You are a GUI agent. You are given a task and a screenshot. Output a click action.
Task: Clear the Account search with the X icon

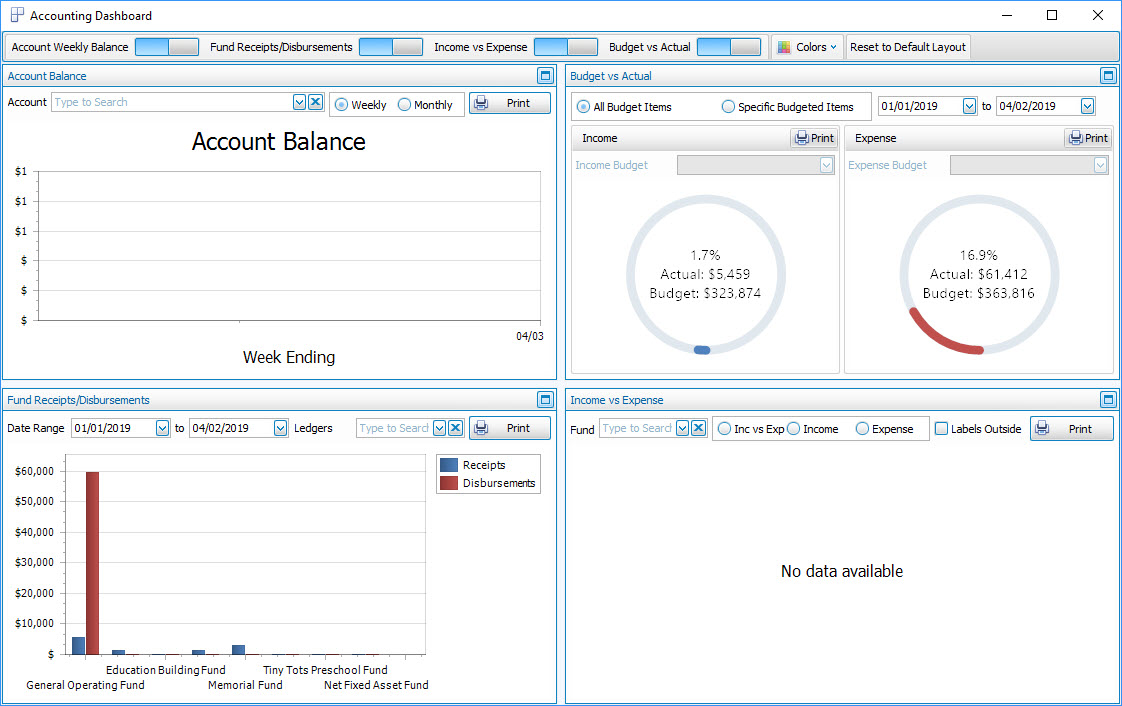point(315,102)
